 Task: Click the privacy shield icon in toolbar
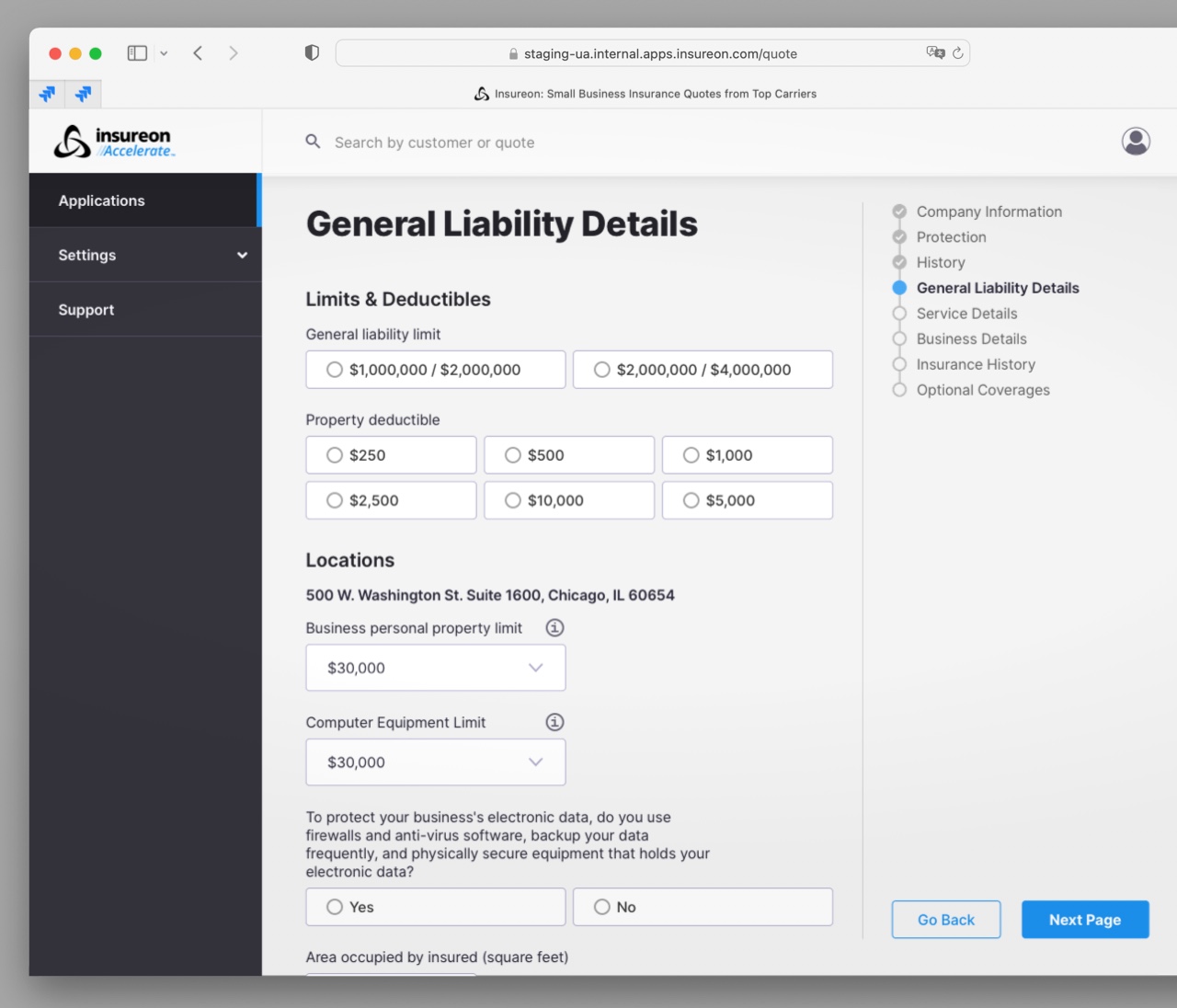312,53
